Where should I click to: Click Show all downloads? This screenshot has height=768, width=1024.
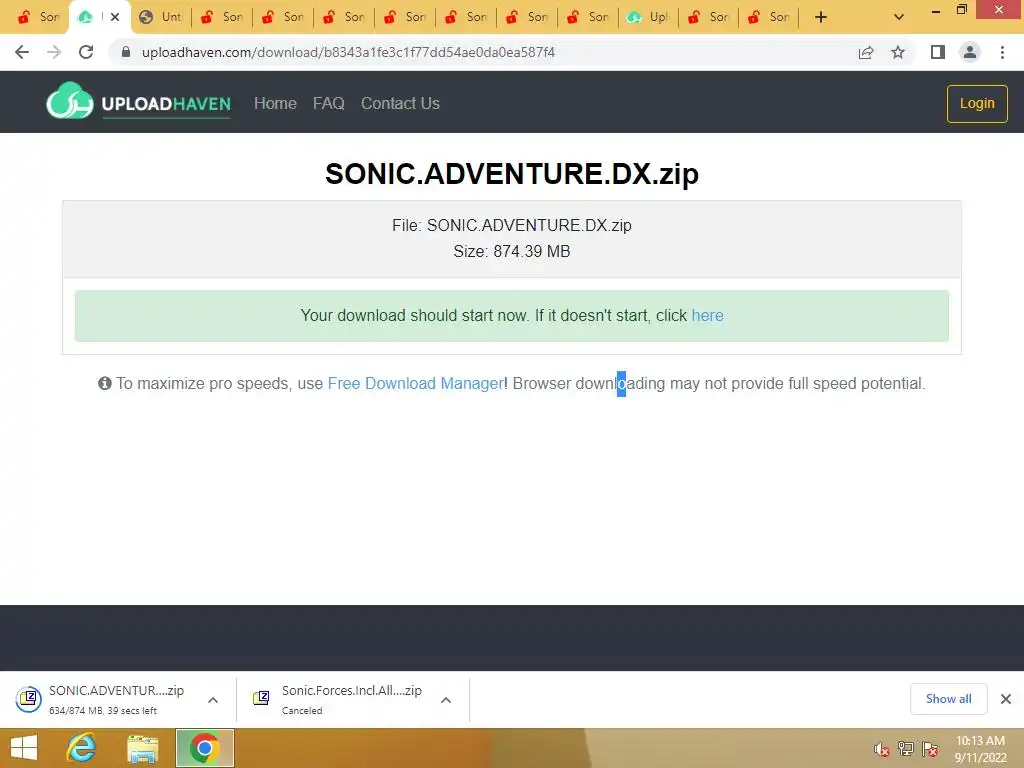[948, 699]
